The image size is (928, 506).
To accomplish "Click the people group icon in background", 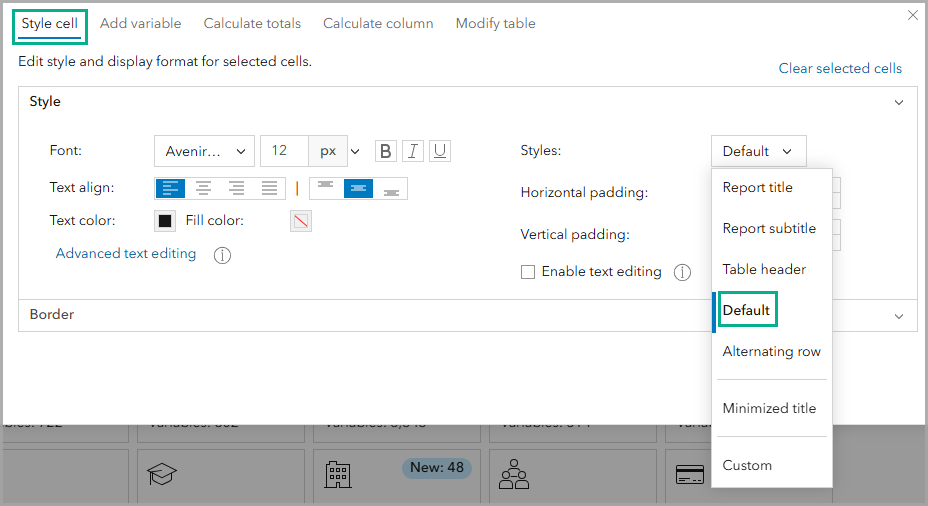I will click(514, 474).
